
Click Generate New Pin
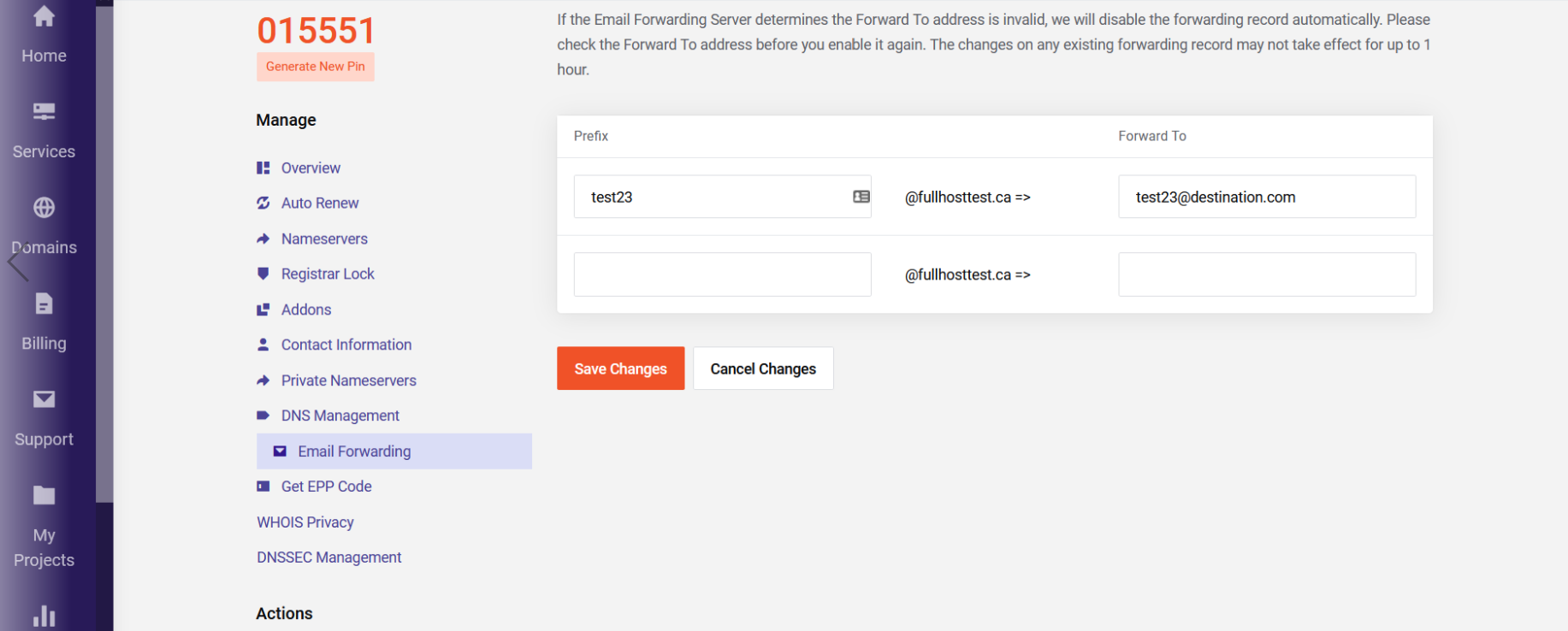point(315,66)
